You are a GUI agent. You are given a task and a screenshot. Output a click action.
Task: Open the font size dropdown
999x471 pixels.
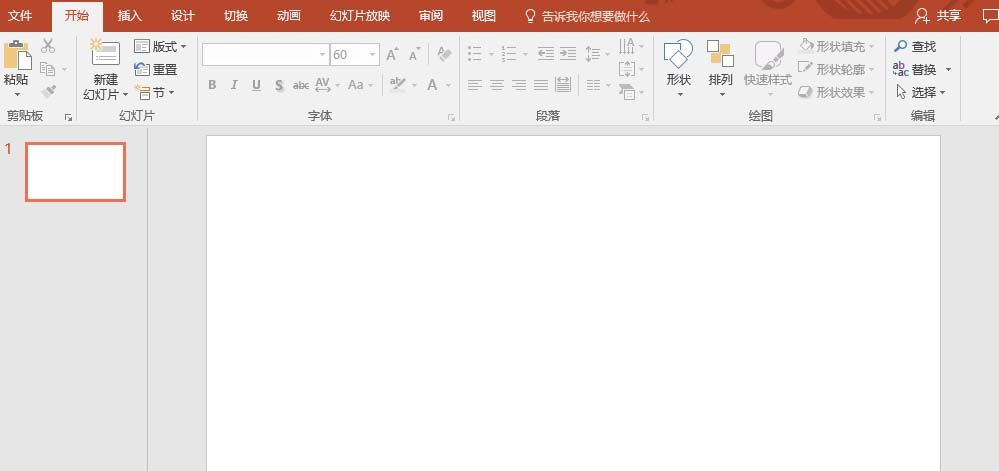coord(373,55)
